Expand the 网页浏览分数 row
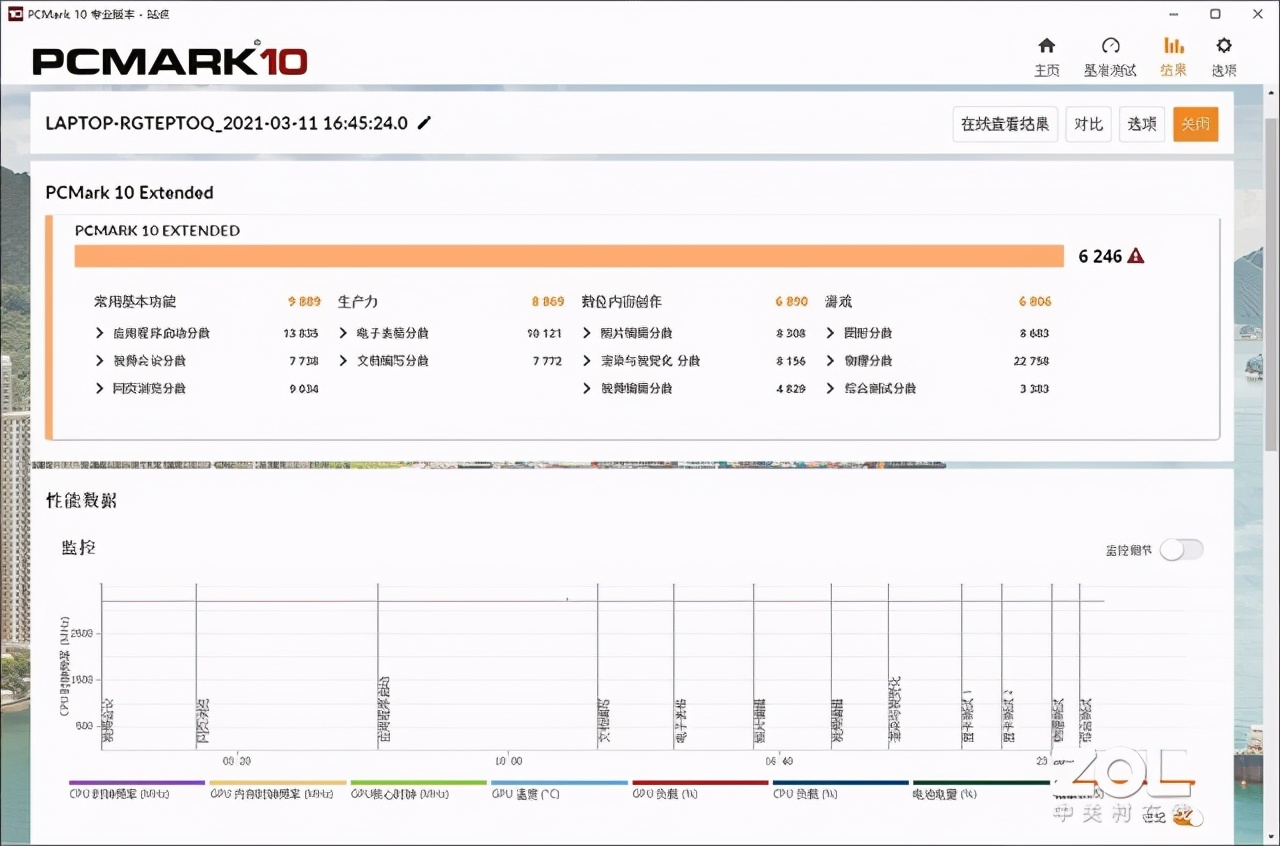1280x846 pixels. [x=141, y=388]
